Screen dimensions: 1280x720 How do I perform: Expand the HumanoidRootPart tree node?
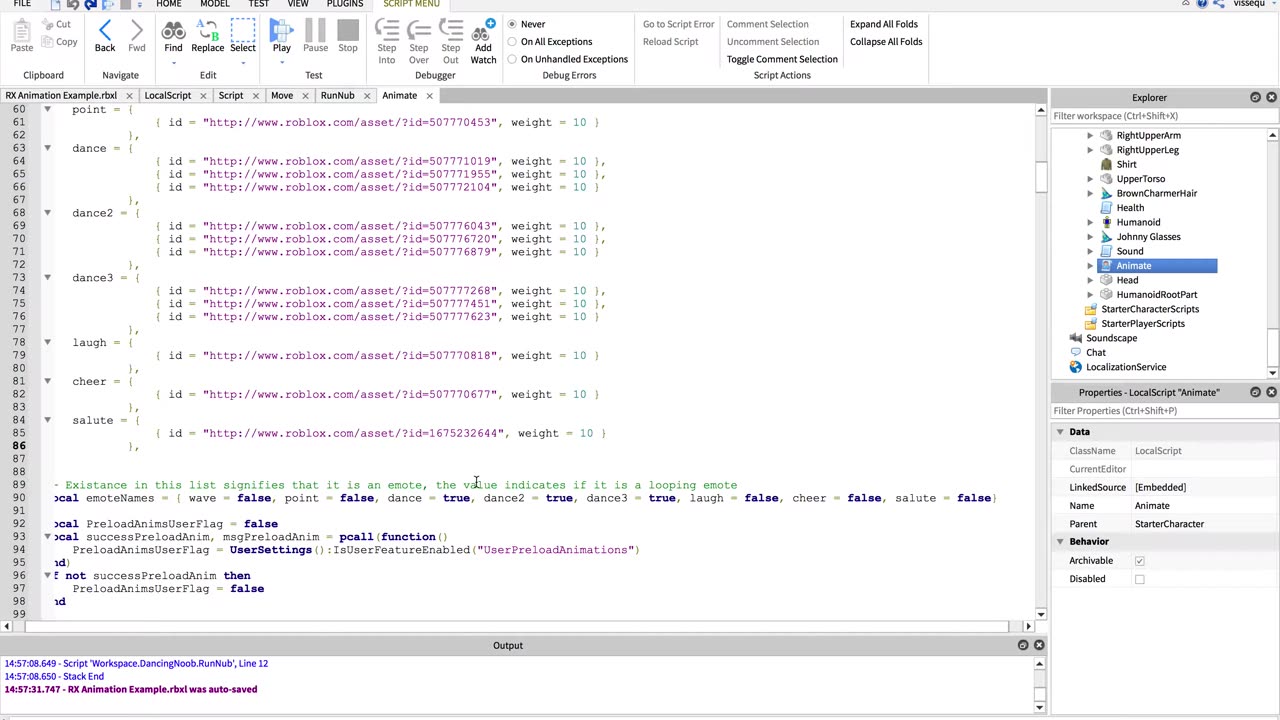[1090, 295]
